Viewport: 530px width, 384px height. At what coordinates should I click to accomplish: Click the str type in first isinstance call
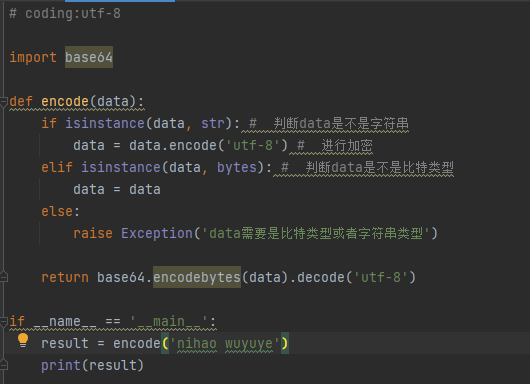213,123
